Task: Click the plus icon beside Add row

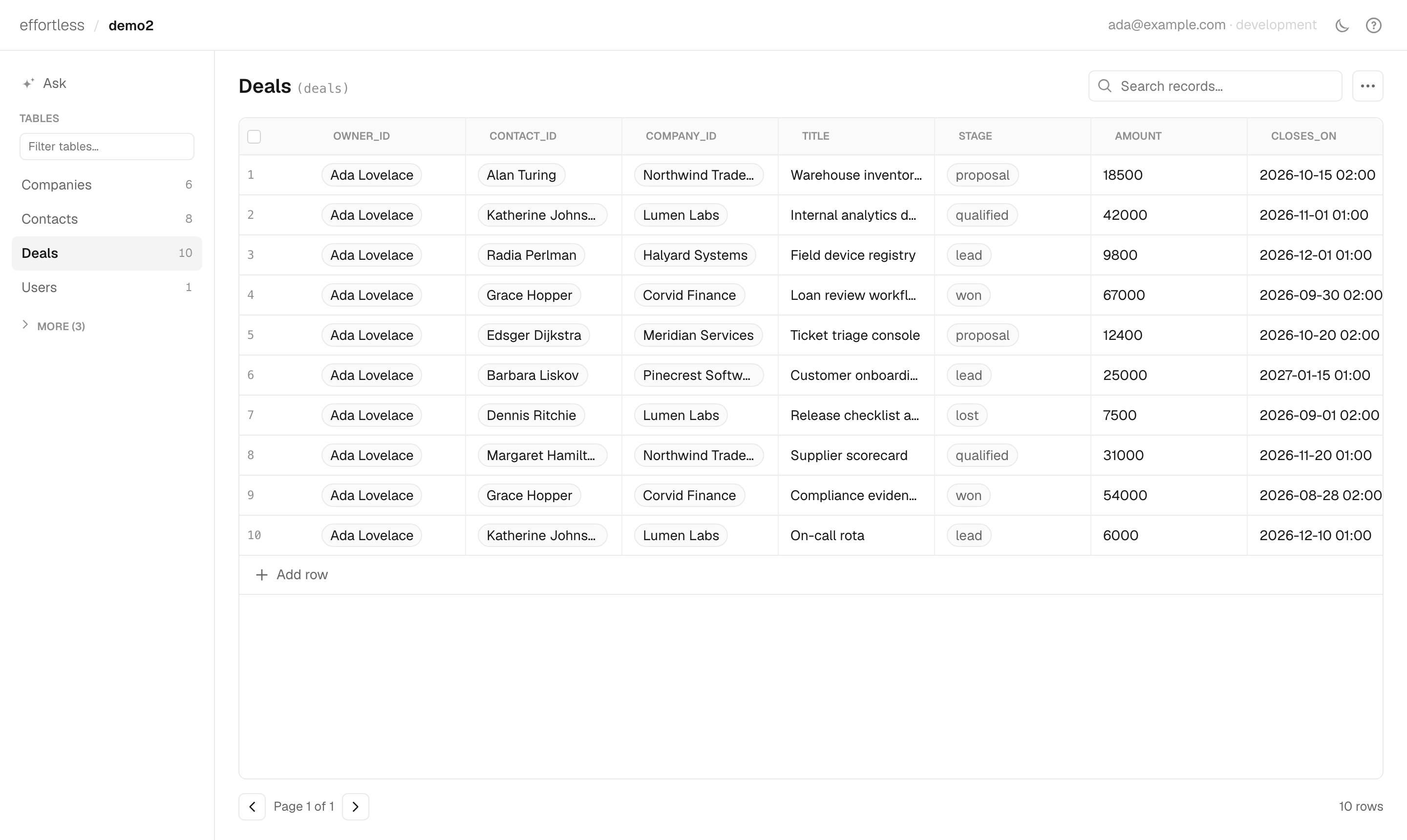Action: (261, 575)
